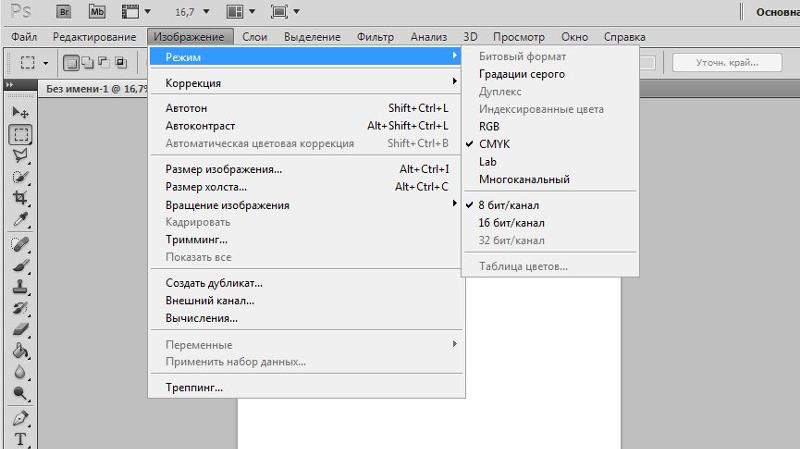
Task: Select the Paint Bucket tool
Action: (x=20, y=351)
